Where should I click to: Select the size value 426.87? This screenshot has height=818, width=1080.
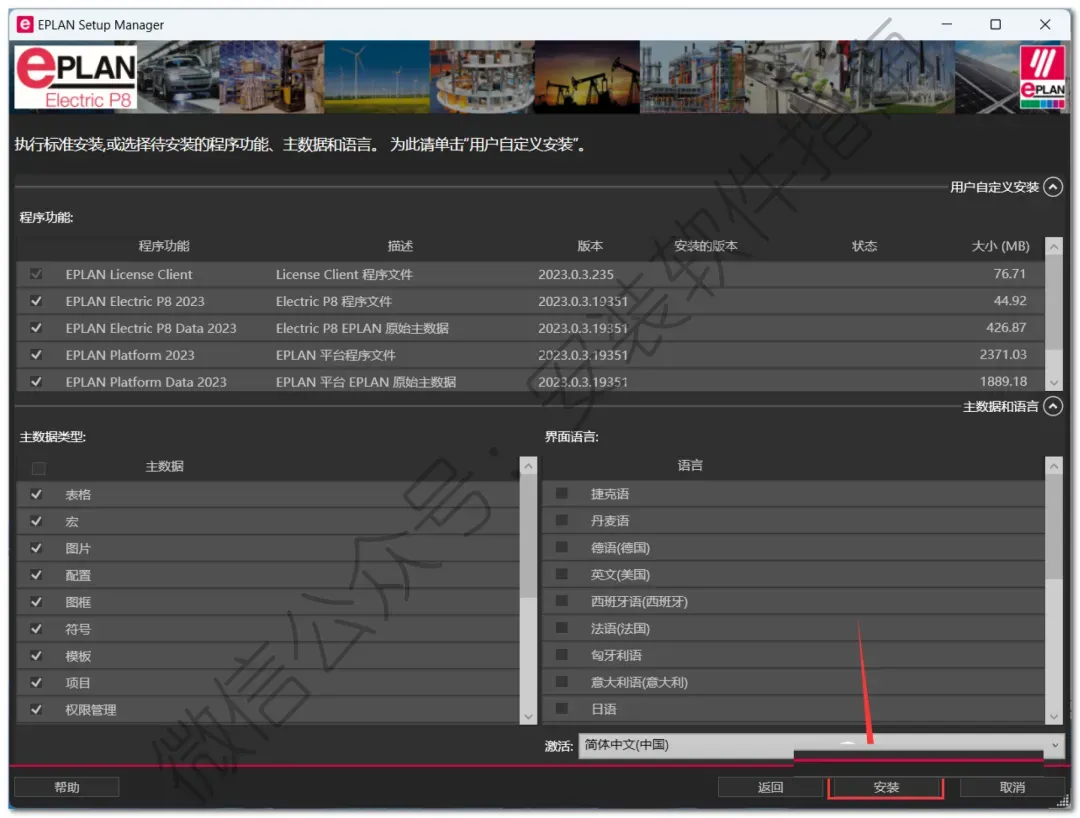1006,328
